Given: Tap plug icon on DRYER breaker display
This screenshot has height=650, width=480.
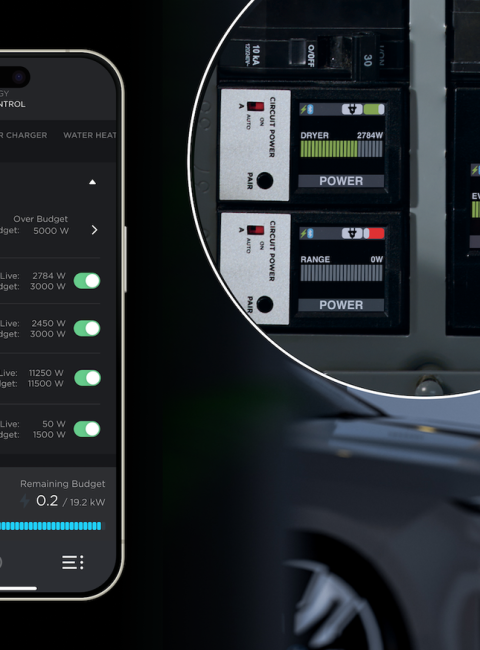Looking at the screenshot, I should 352,109.
